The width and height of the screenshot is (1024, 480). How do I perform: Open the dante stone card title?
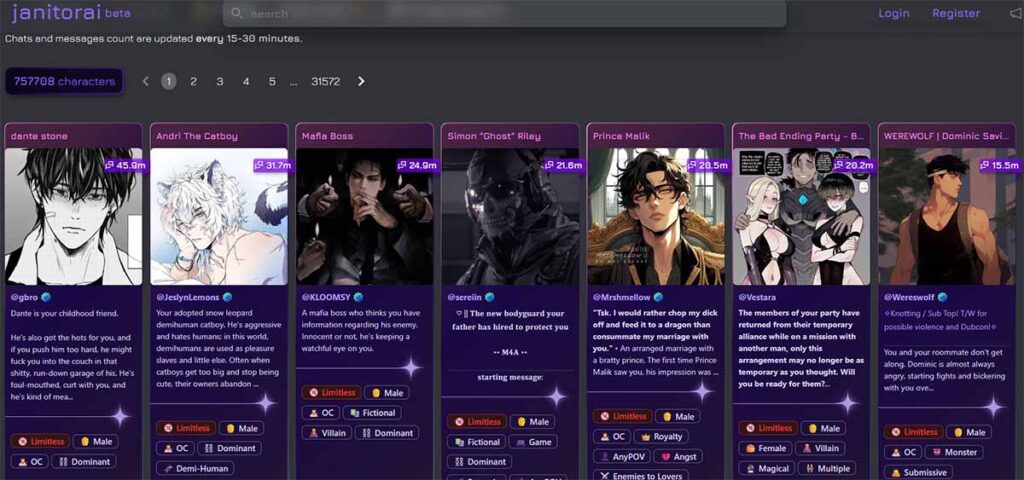(39, 136)
